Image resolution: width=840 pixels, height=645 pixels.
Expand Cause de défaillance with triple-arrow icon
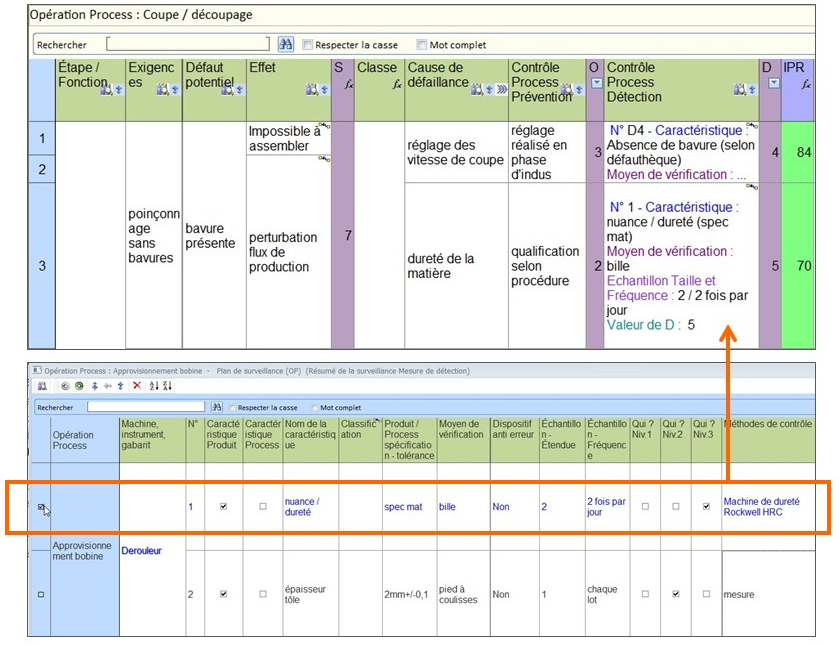(501, 89)
